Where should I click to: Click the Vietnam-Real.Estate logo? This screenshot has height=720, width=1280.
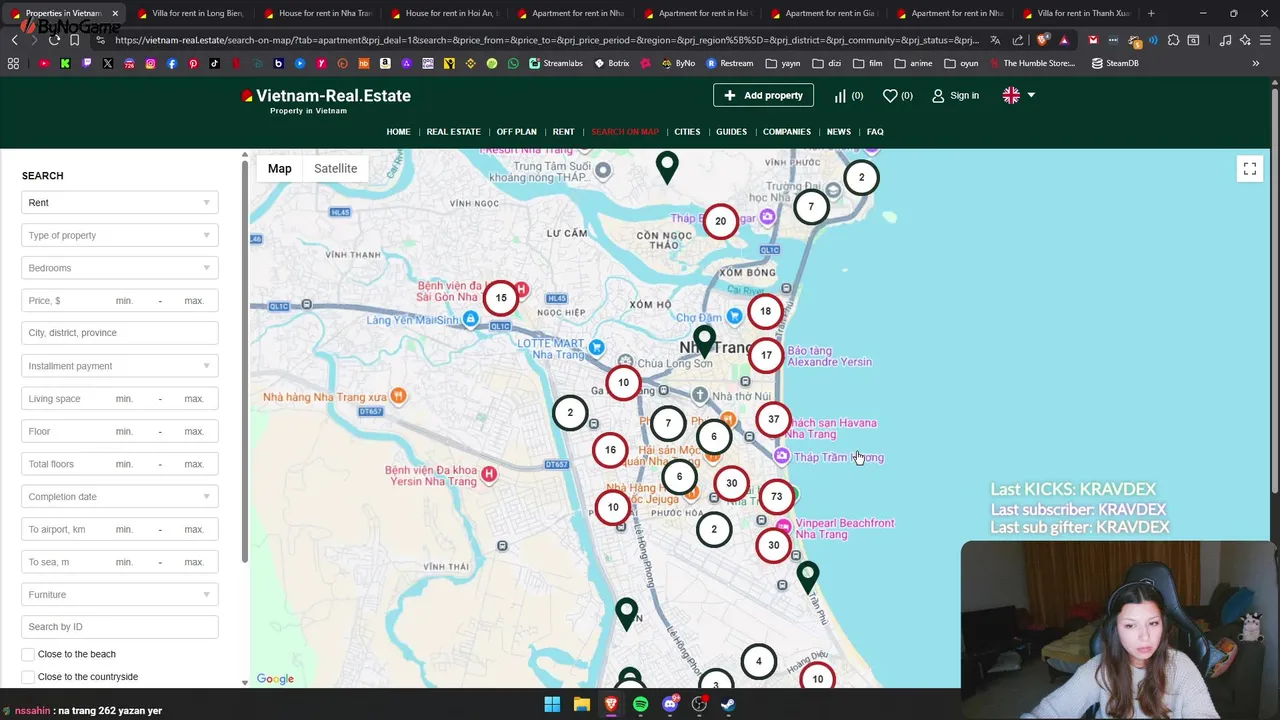point(326,100)
